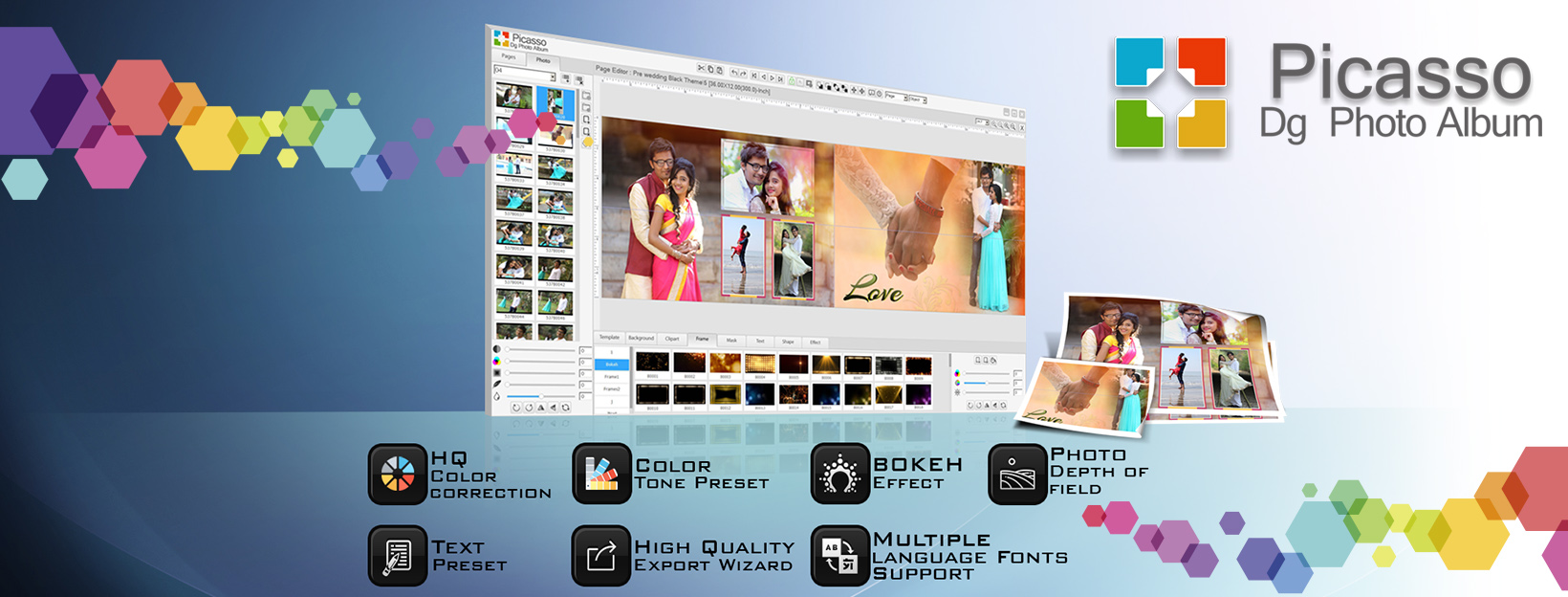Screen dimensions: 1568x597
Task: Click the Multiple Language Fonts Support icon
Action: (839, 556)
